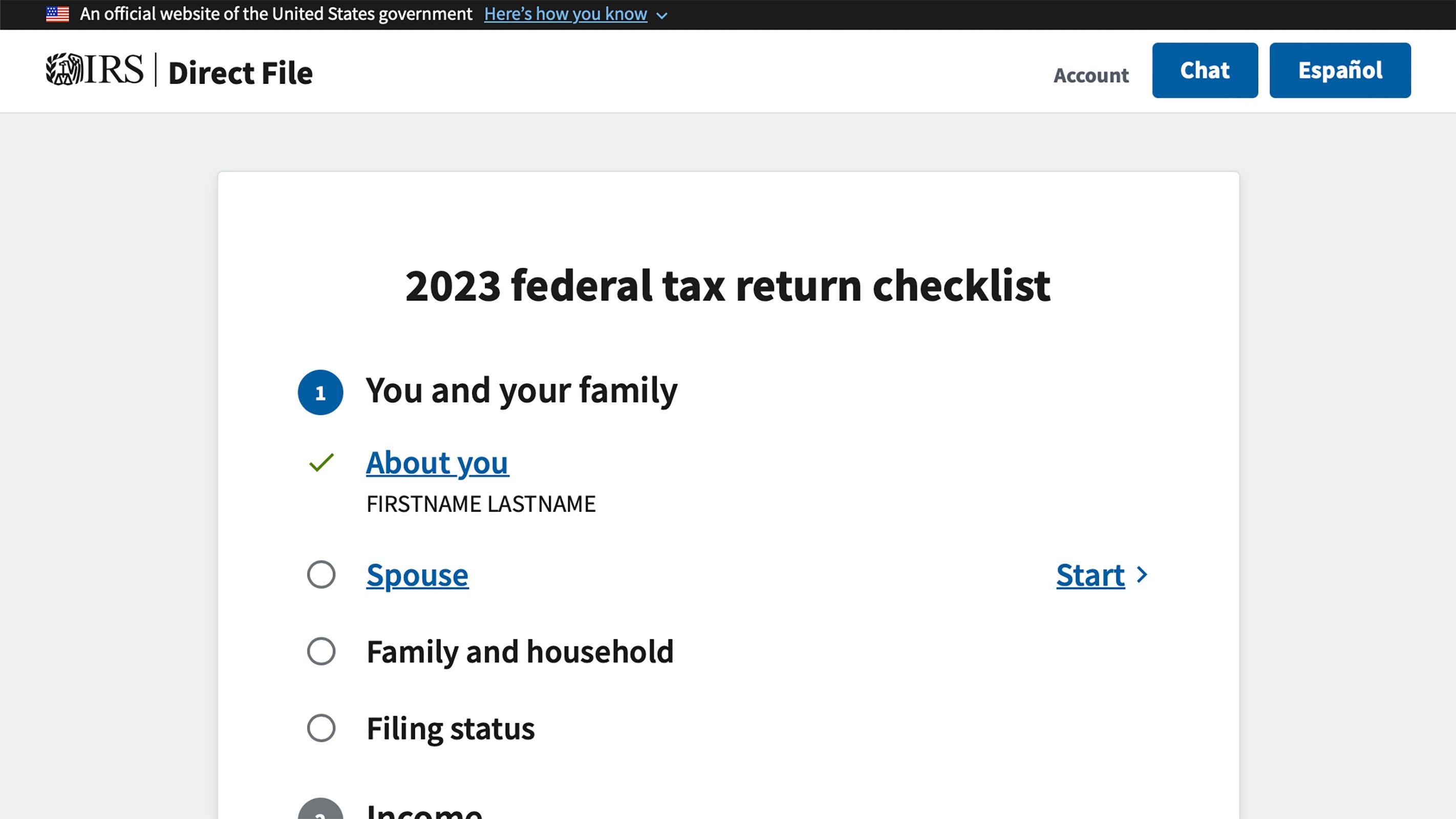Screen dimensions: 1456x819
Task: Click the chevron after Here's how you know
Action: pyautogui.click(x=661, y=16)
